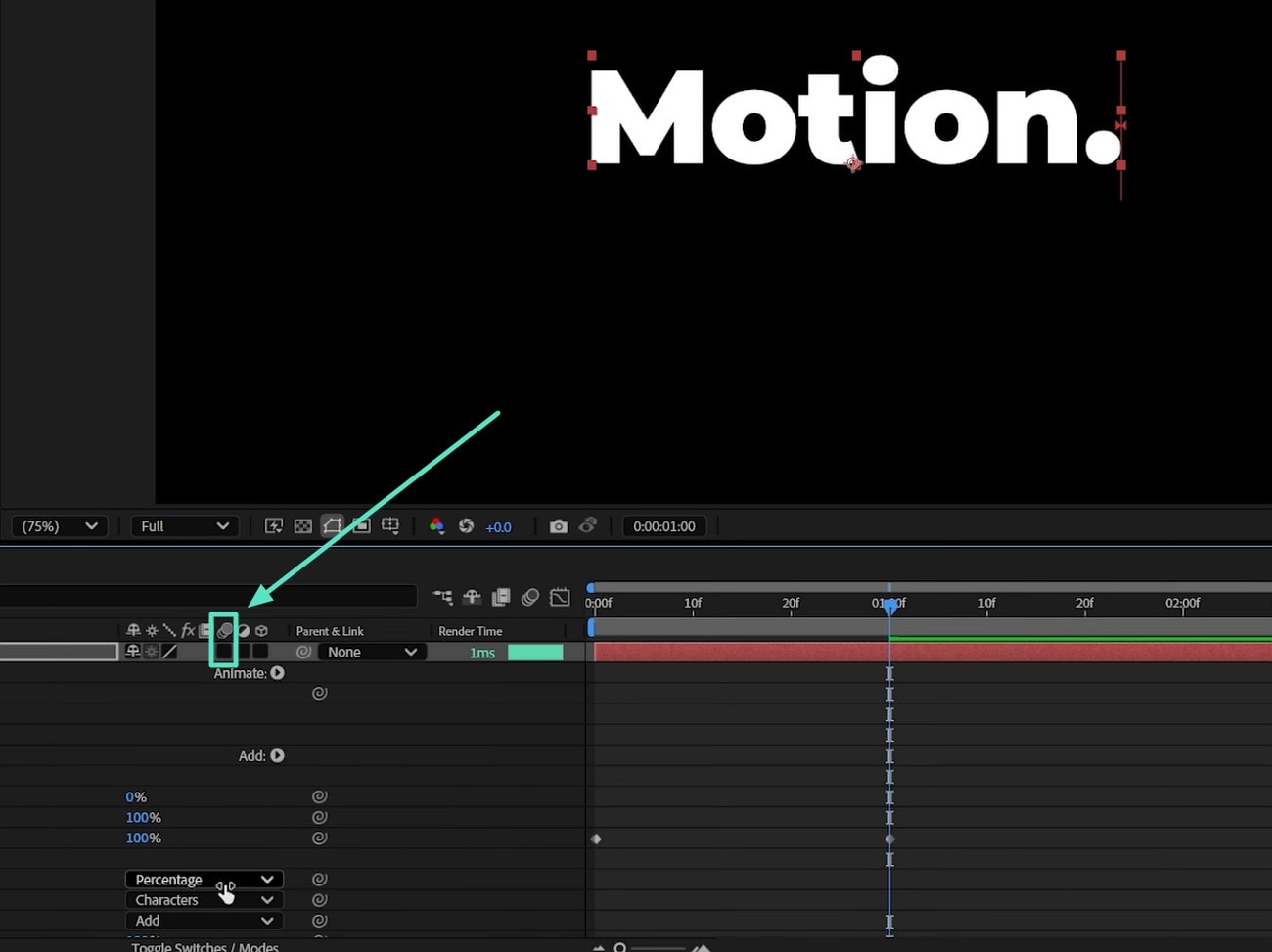Click the anchor point under Motion. text
Image resolution: width=1272 pixels, height=952 pixels.
(853, 164)
